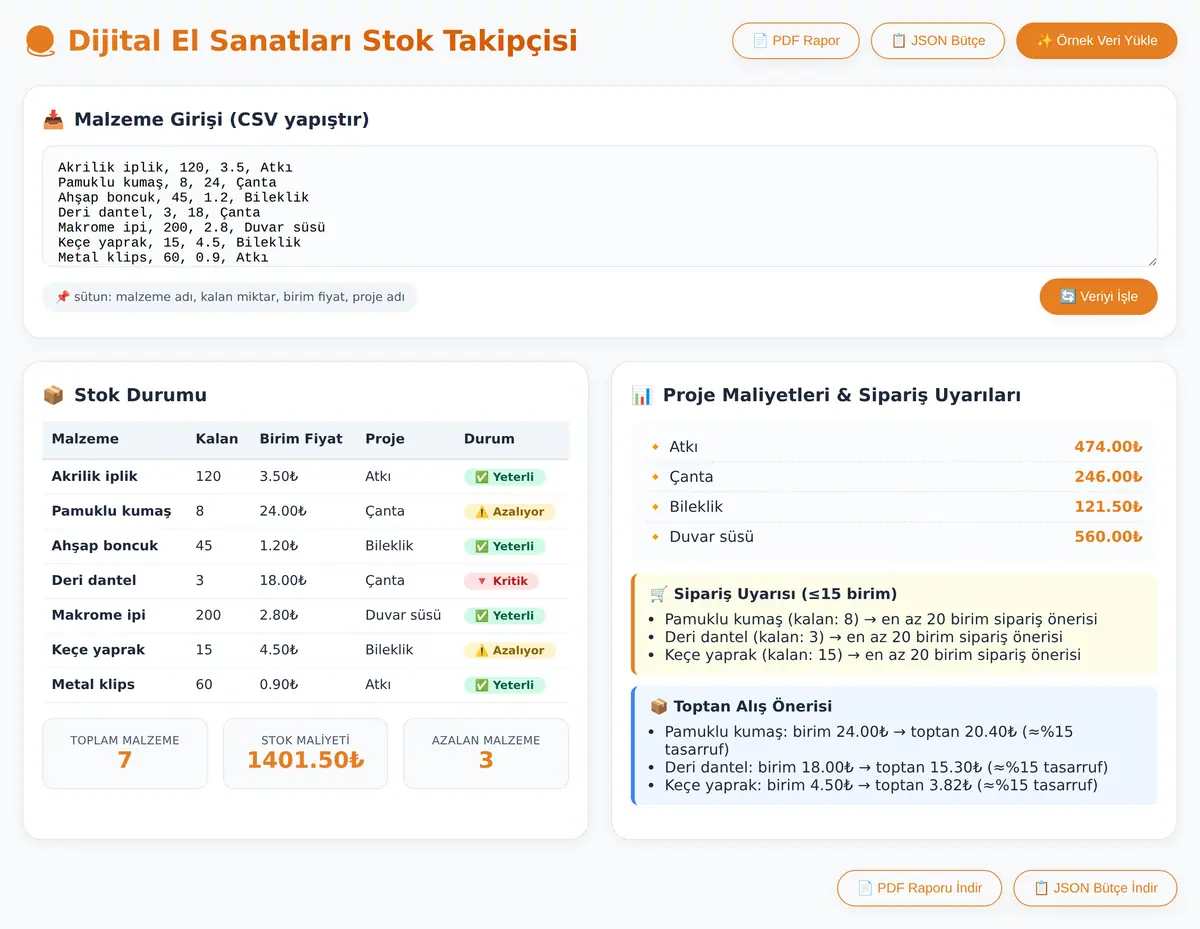Image resolution: width=1200 pixels, height=929 pixels.
Task: Click the orange yarn ball logo icon
Action: coord(40,41)
